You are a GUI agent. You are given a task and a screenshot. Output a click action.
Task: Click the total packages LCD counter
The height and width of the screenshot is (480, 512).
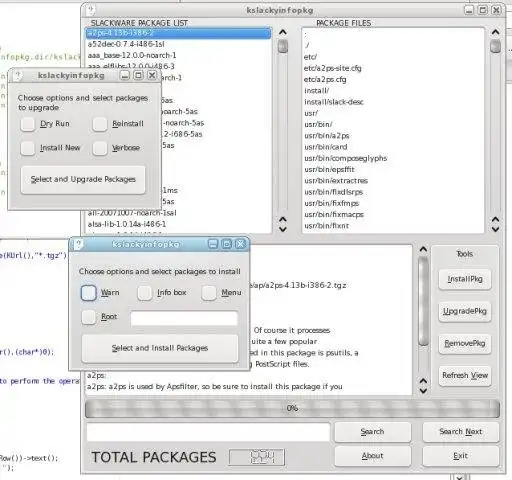pos(257,457)
